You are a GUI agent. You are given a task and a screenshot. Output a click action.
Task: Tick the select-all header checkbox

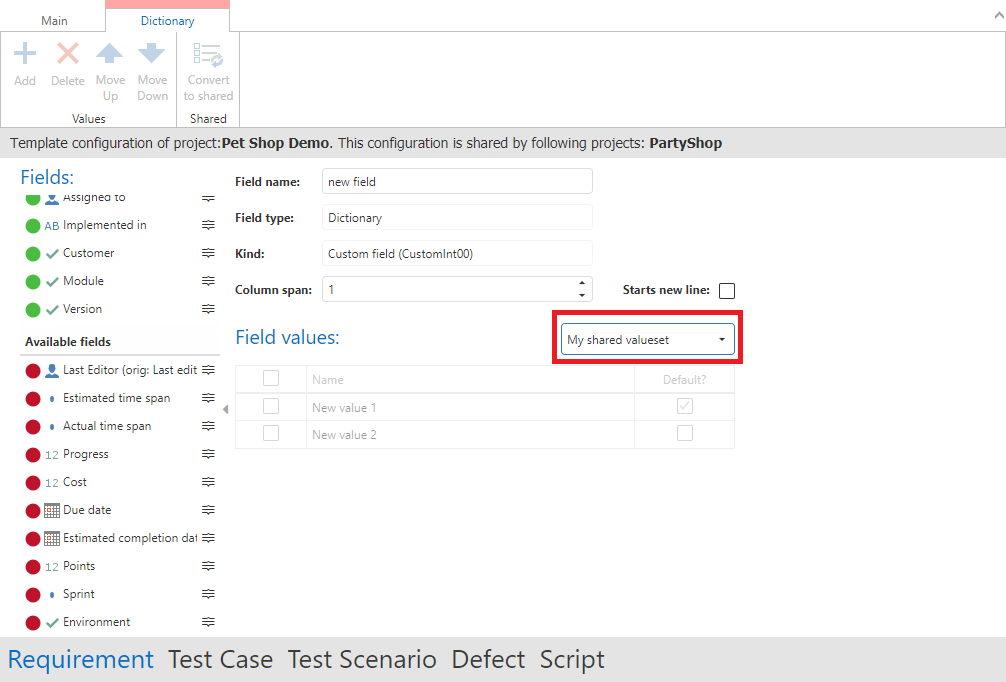click(x=271, y=379)
